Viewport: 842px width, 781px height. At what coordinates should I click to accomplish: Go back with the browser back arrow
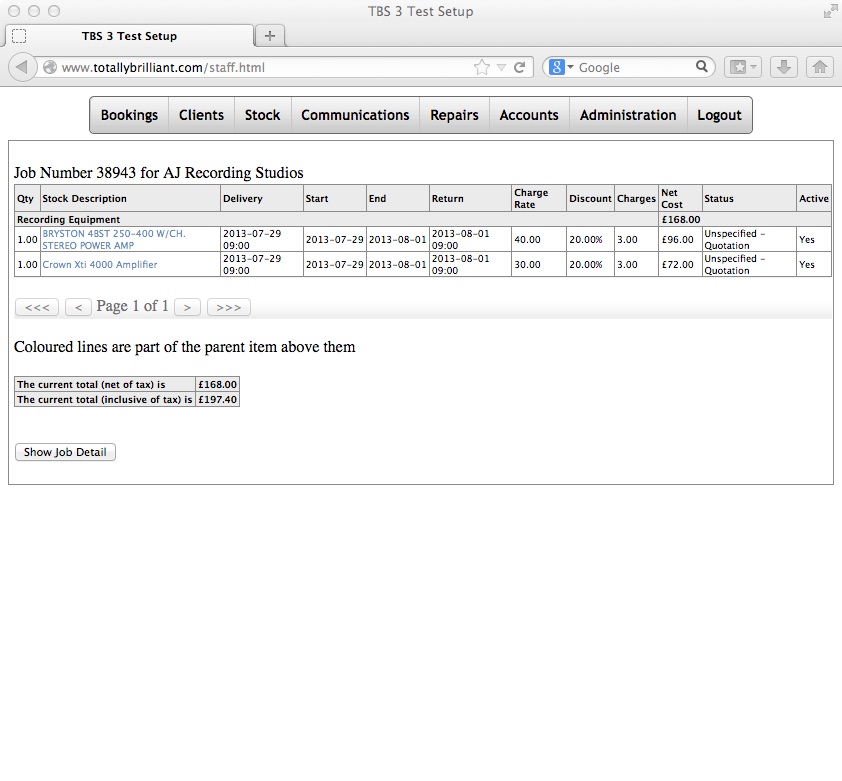[22, 67]
